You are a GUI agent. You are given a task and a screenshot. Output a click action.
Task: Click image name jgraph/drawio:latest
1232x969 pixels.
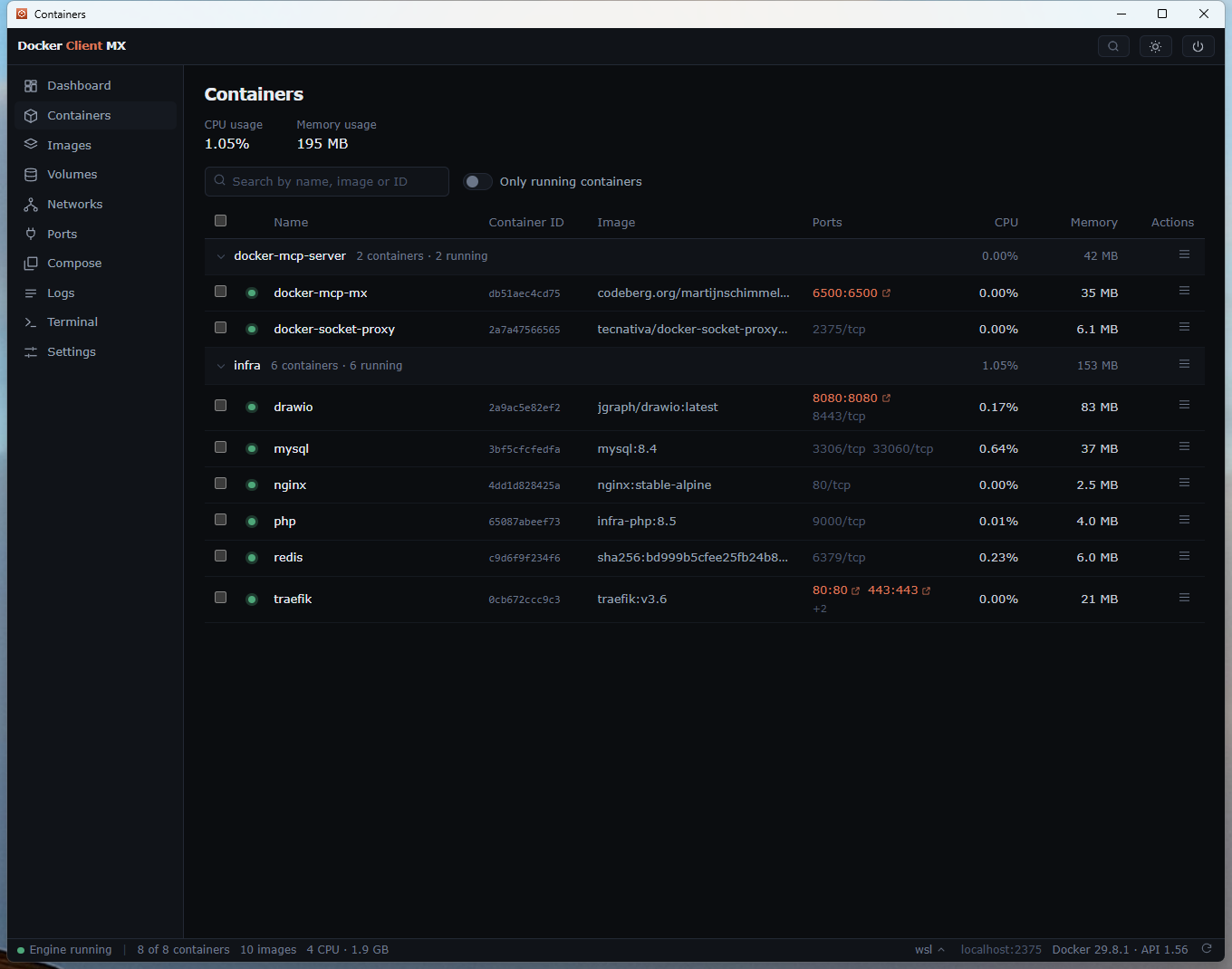(658, 408)
